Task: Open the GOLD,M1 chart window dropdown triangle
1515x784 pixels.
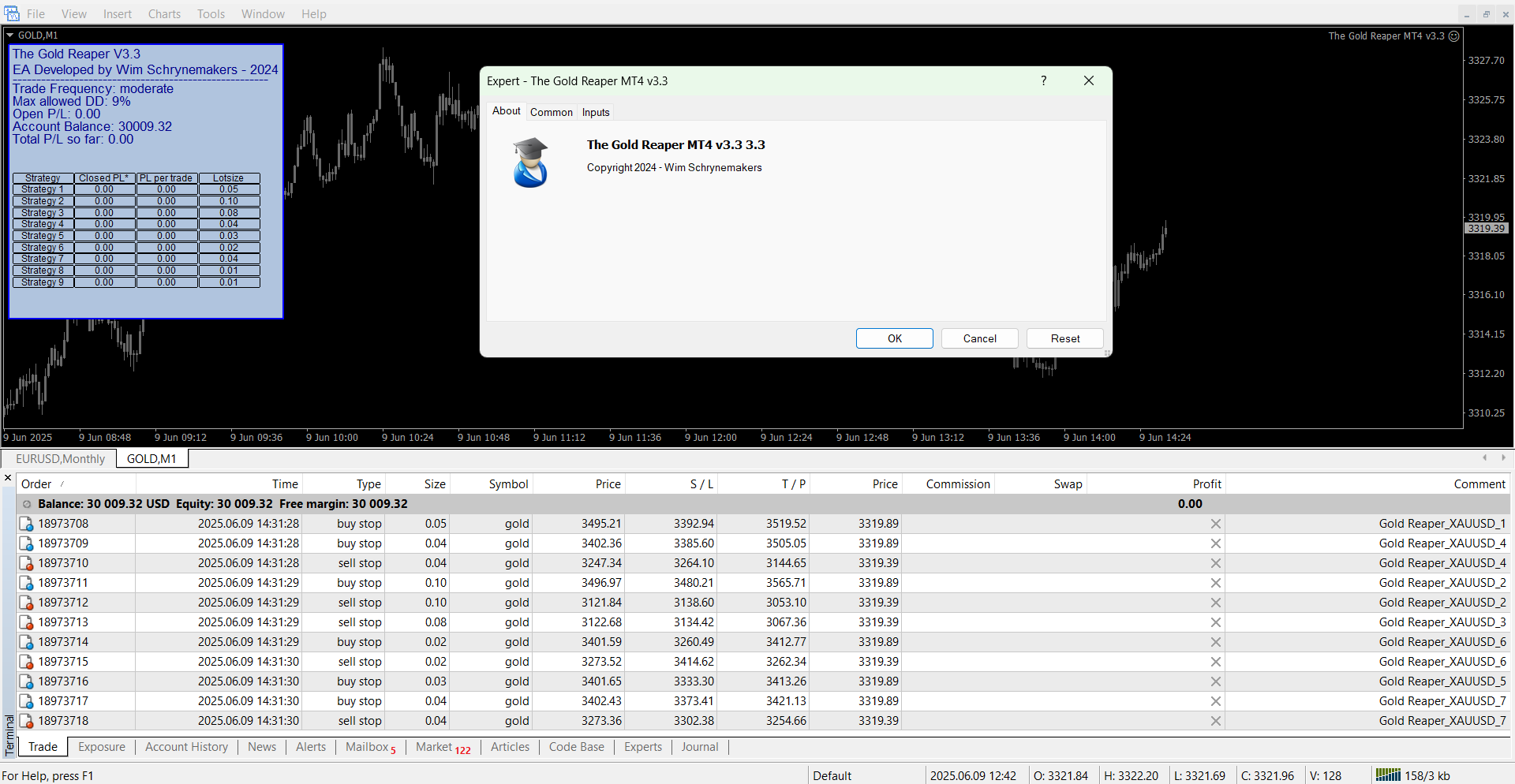Action: point(10,35)
